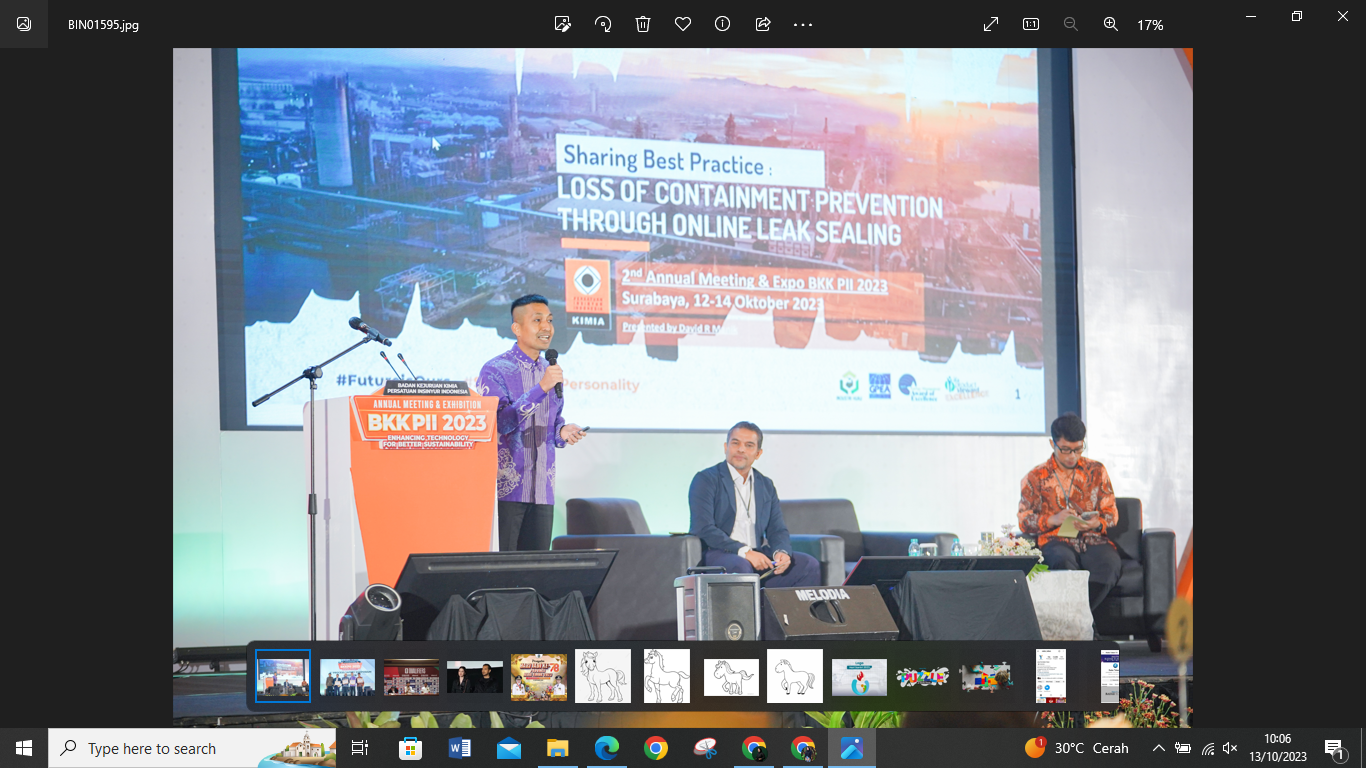Launch Microsoft Edge from the taskbar
This screenshot has height=768, width=1366.
tap(606, 748)
